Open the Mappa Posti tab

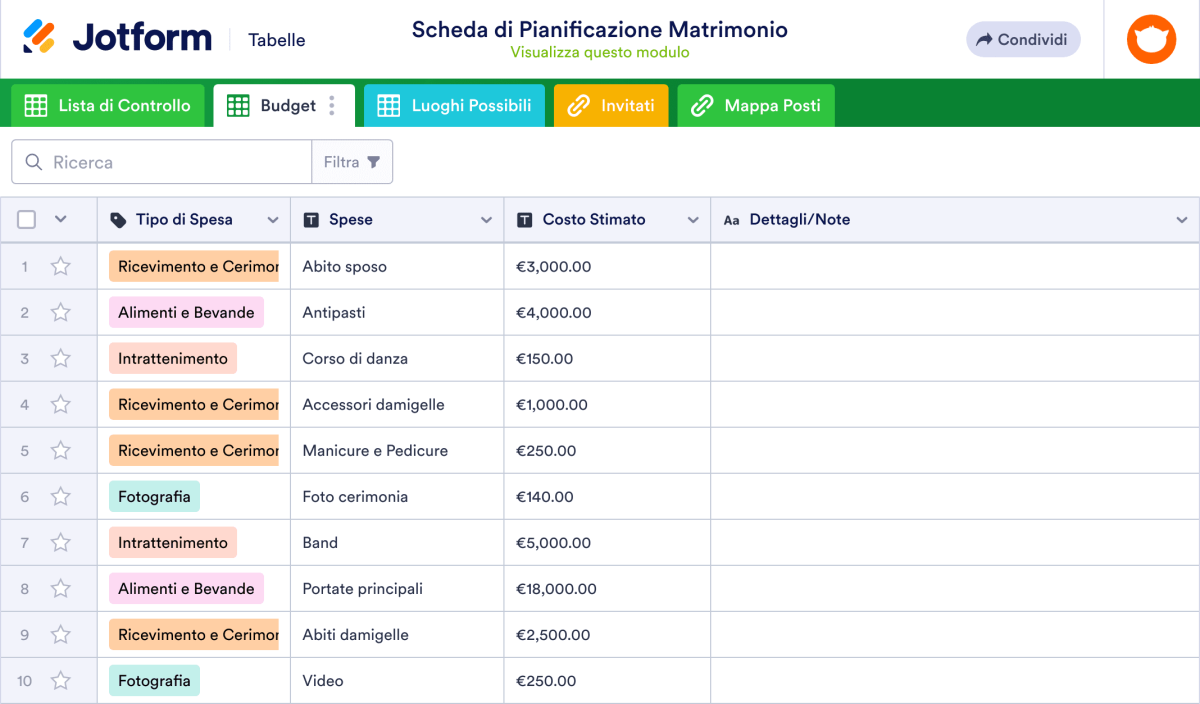click(x=756, y=105)
